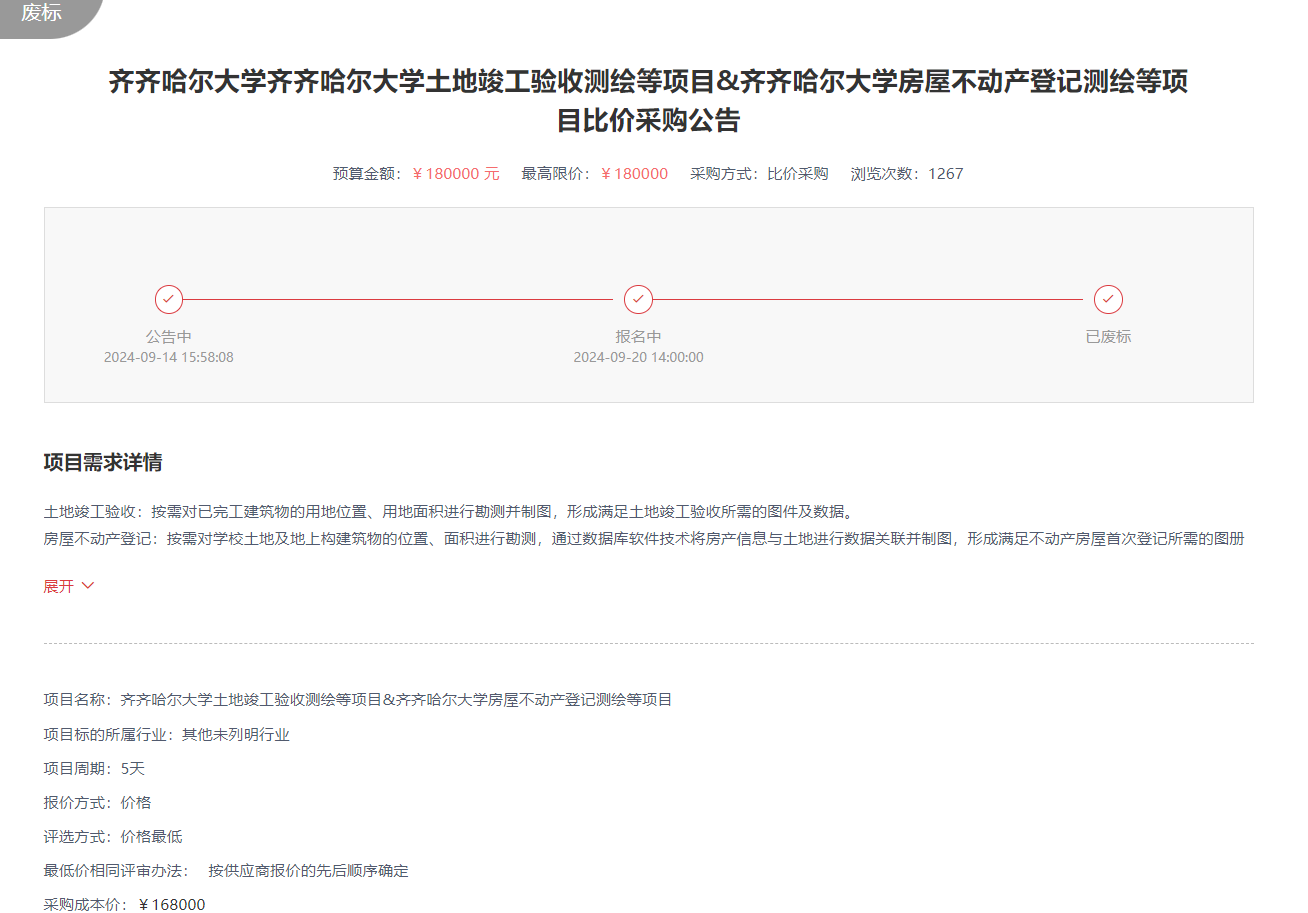Click the 报名中 step checkmark circle
1308x913 pixels.
638,299
